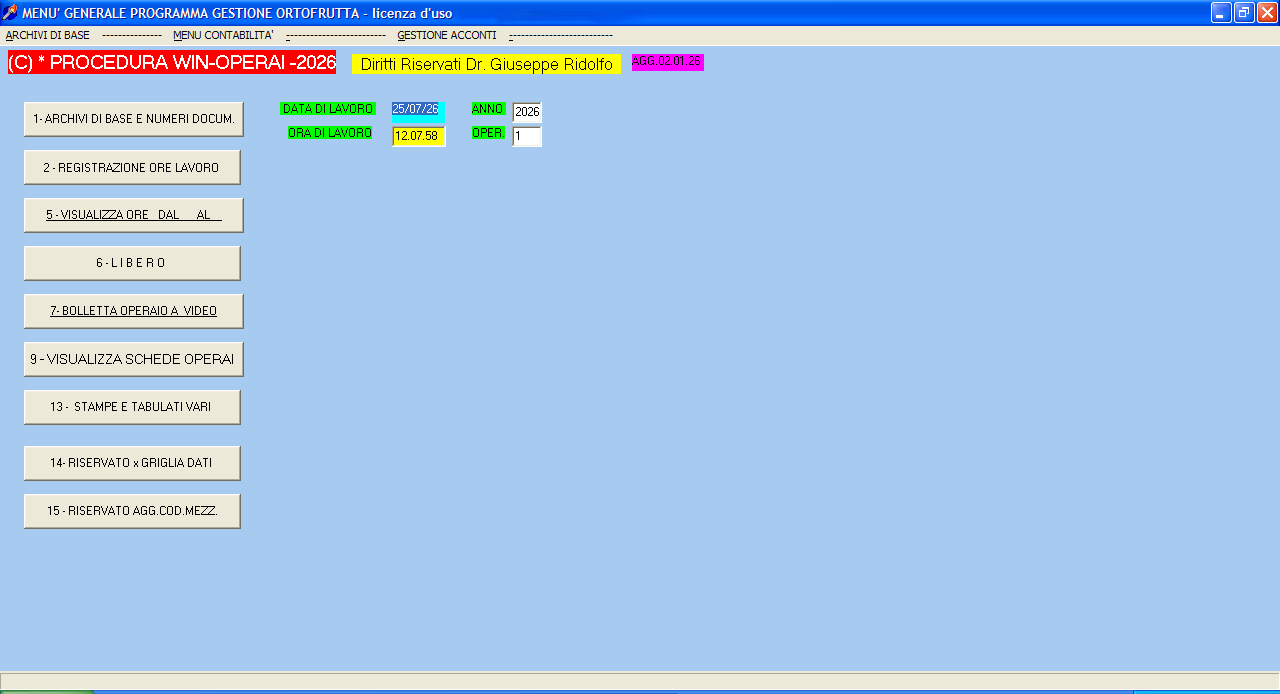The height and width of the screenshot is (694, 1280).
Task: Launch 2 - REGISTRAZIONE ORE LAVORO
Action: tap(132, 168)
